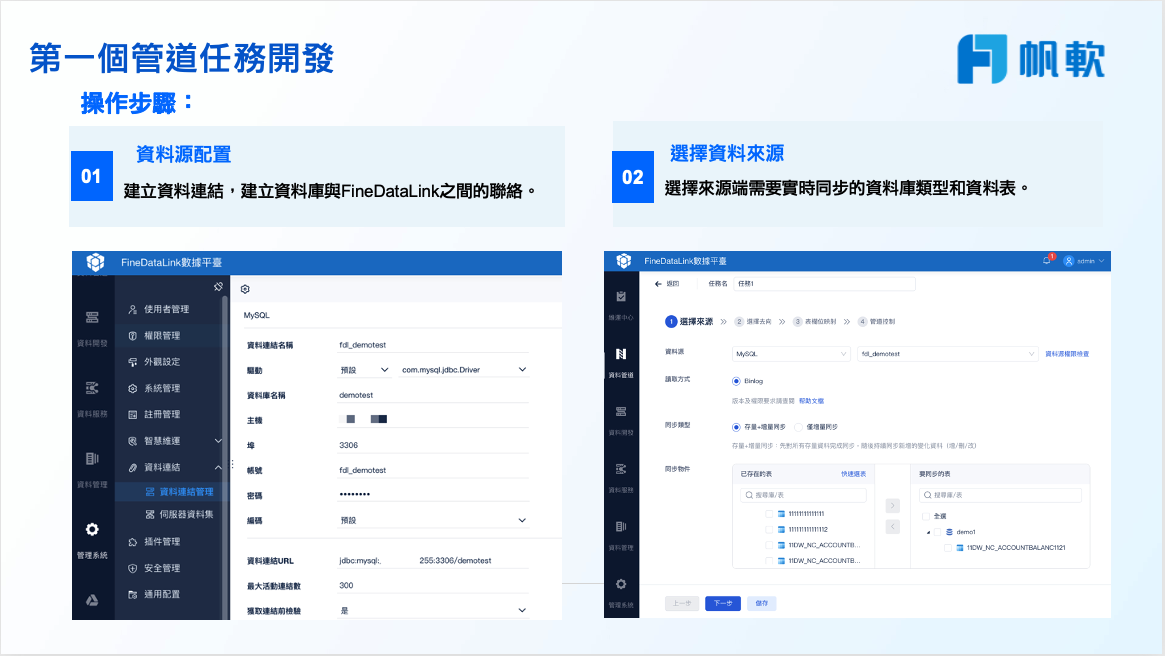Open 伺服器資料集 submenu item
Image resolution: width=1165 pixels, height=656 pixels.
pos(186,514)
